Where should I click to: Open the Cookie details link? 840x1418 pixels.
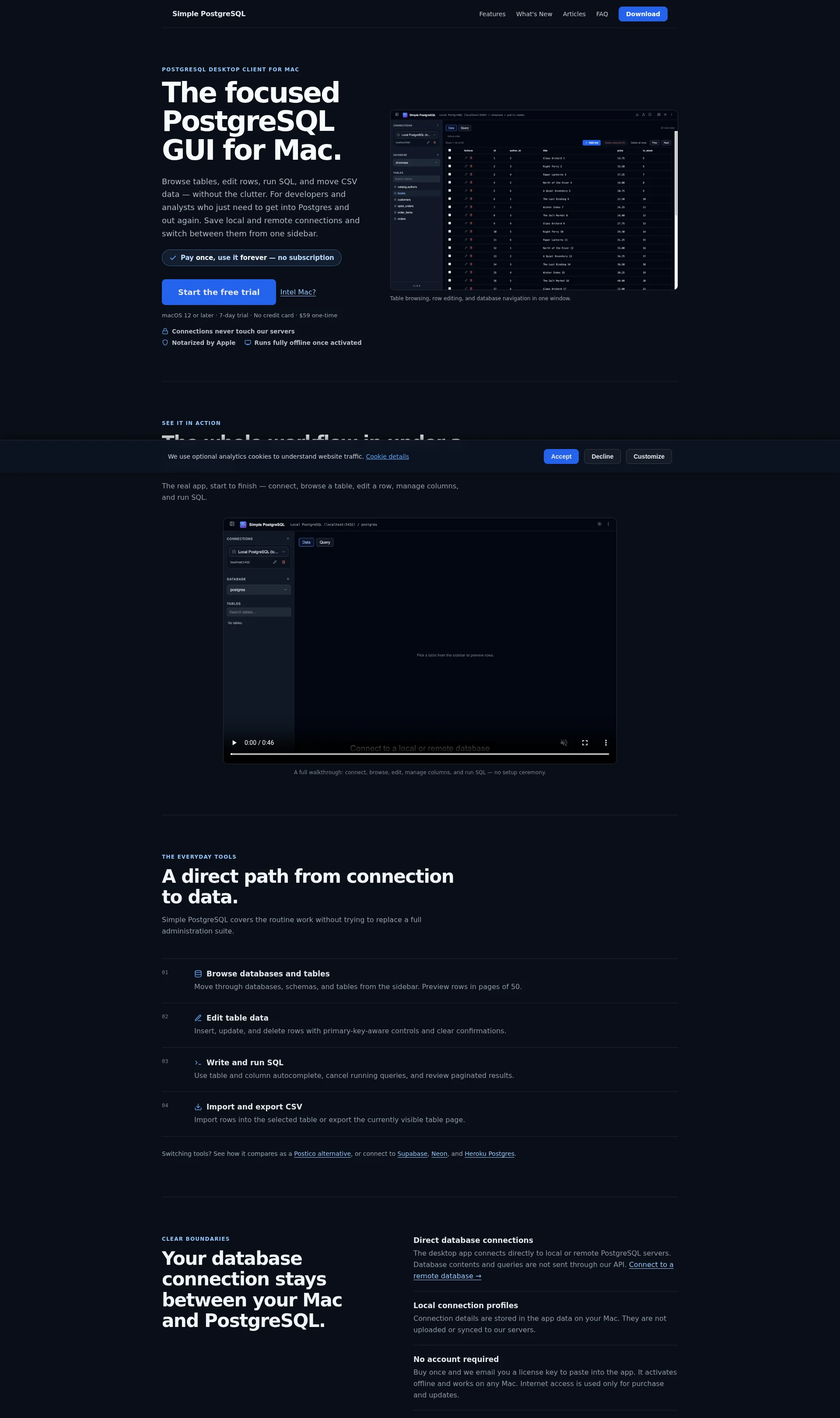pyautogui.click(x=387, y=457)
